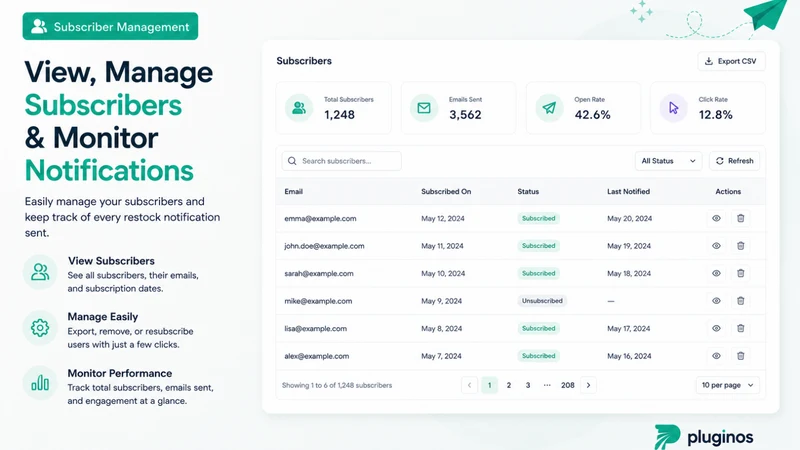Delete subscriber lisa@example.com
The image size is (800, 450).
pos(740,329)
